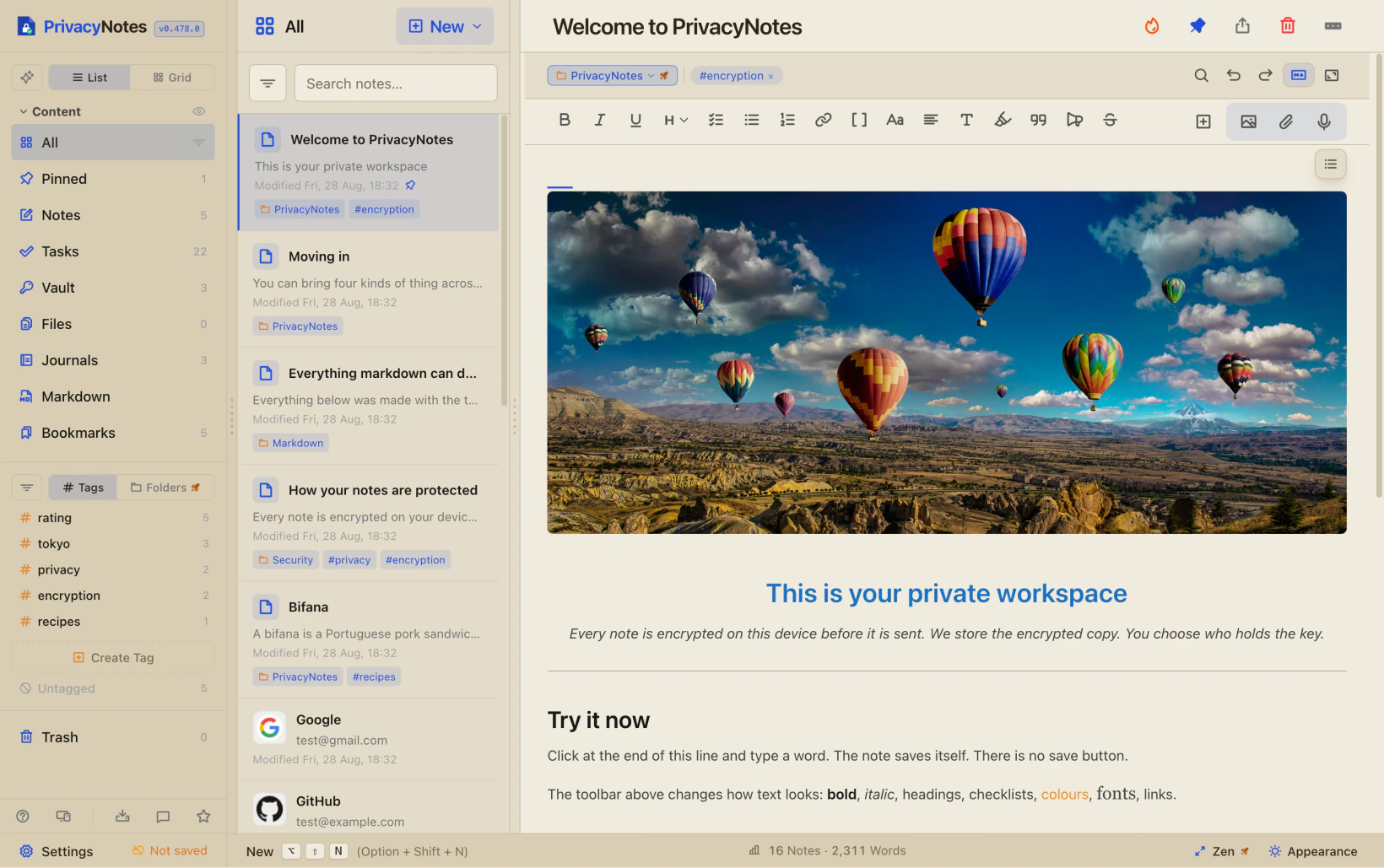This screenshot has height=868, width=1384.
Task: Click the Create Tag button
Action: 113,657
